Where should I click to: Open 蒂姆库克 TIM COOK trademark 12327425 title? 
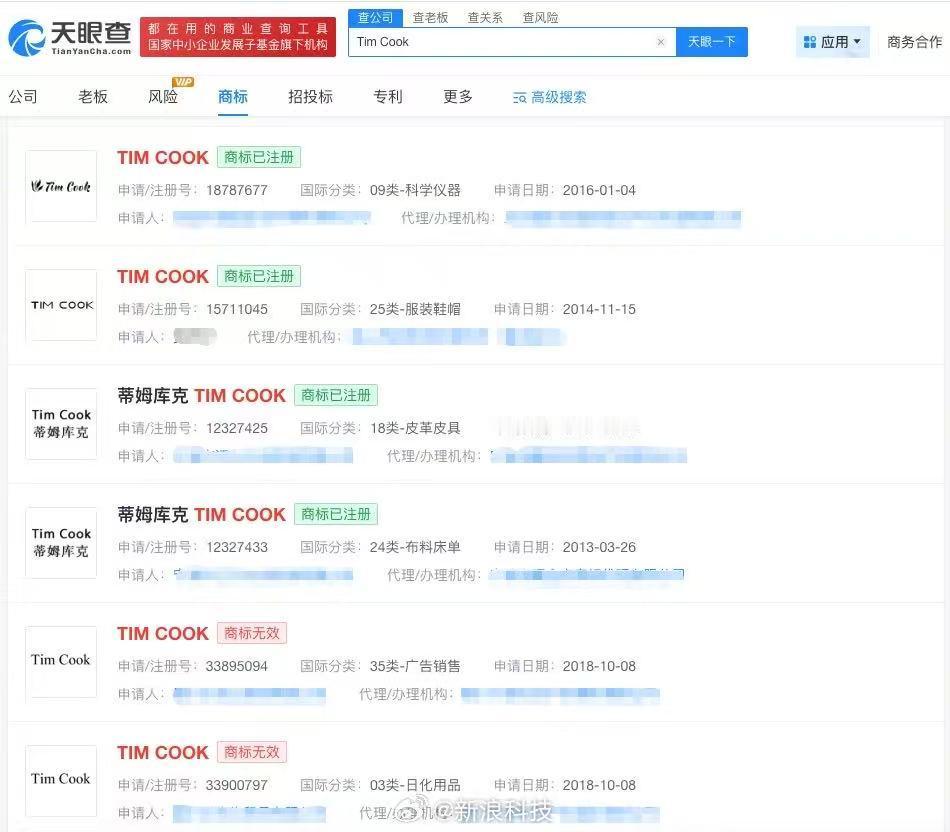click(201, 396)
